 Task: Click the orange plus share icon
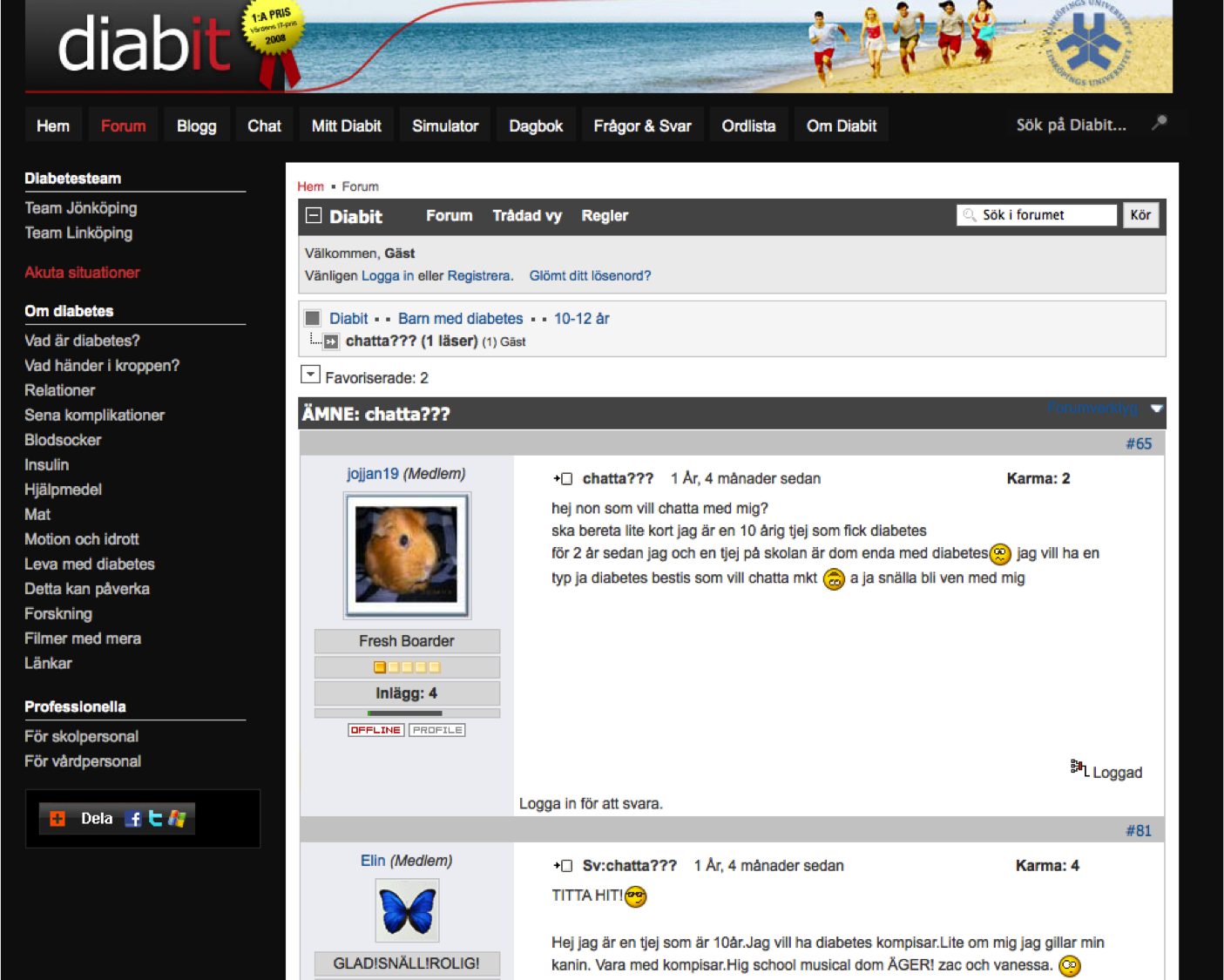(57, 819)
